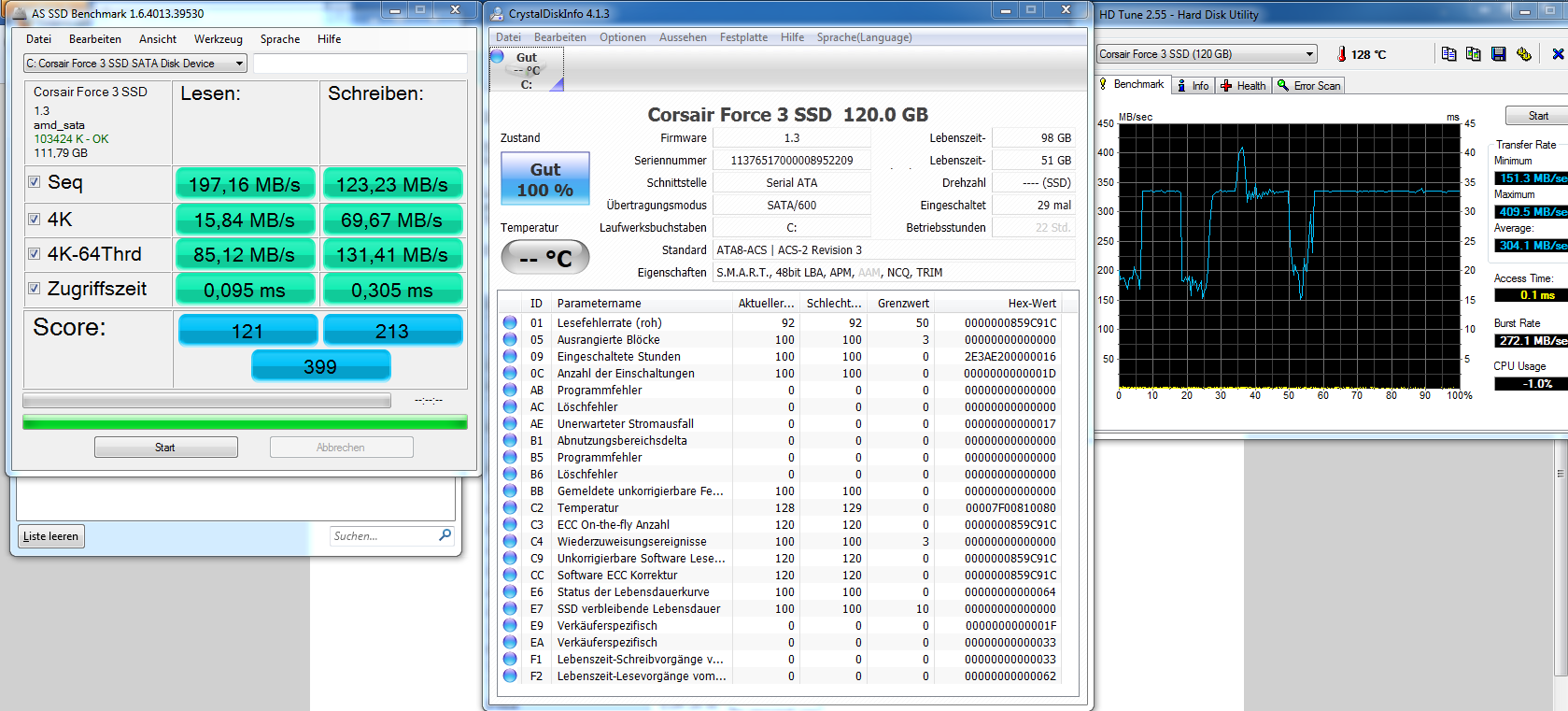Screen dimensions: 1568x711
Task: Open Bearbeiten menu in AS SSD Benchmark
Action: pos(95,39)
